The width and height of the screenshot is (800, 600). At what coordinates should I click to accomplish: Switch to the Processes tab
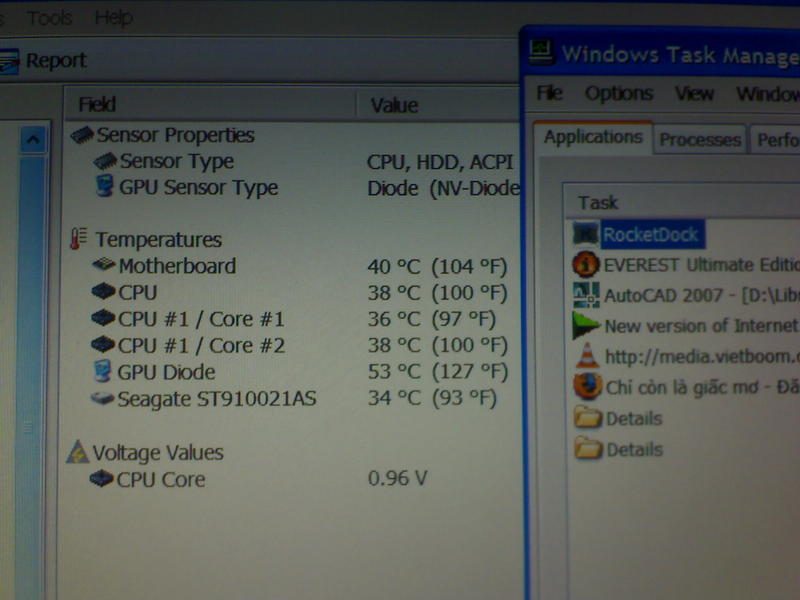pos(700,140)
